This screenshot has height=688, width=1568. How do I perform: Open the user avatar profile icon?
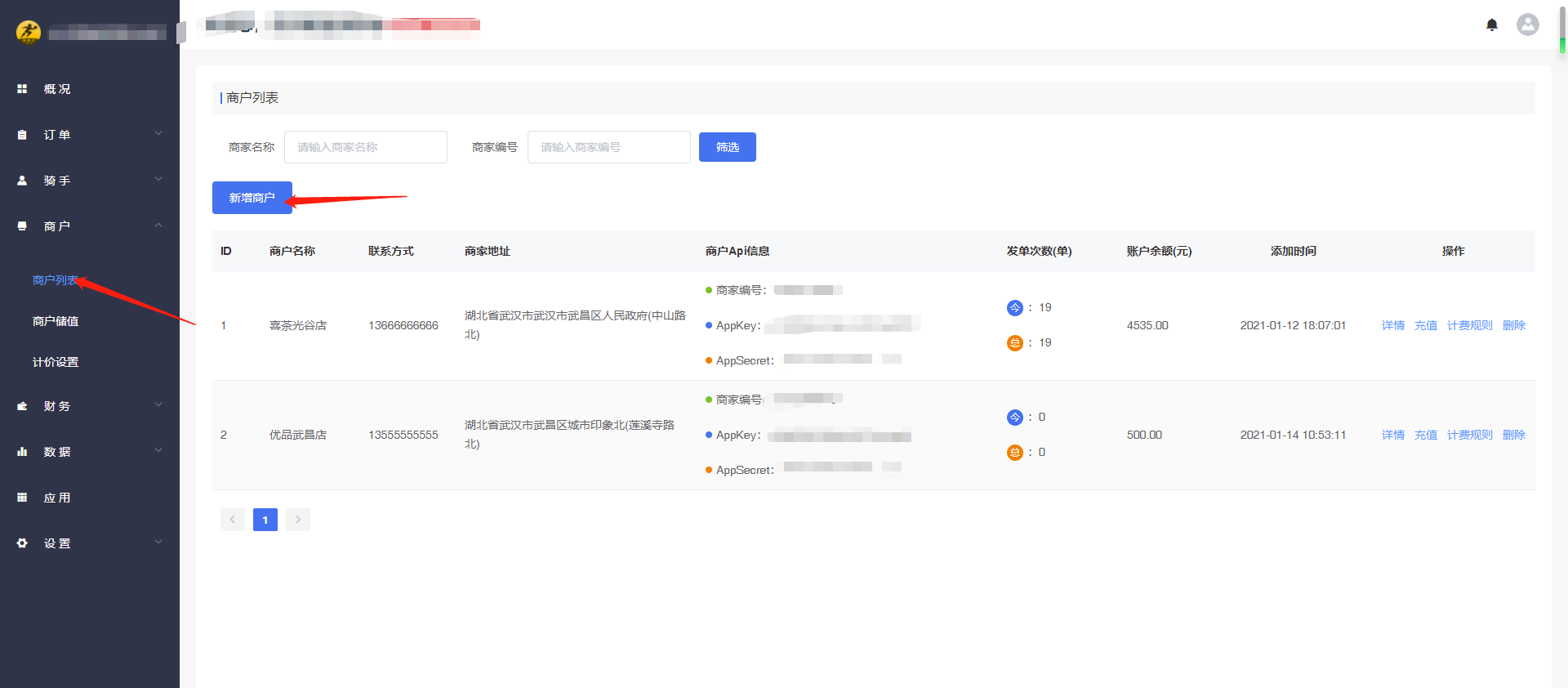coord(1527,25)
